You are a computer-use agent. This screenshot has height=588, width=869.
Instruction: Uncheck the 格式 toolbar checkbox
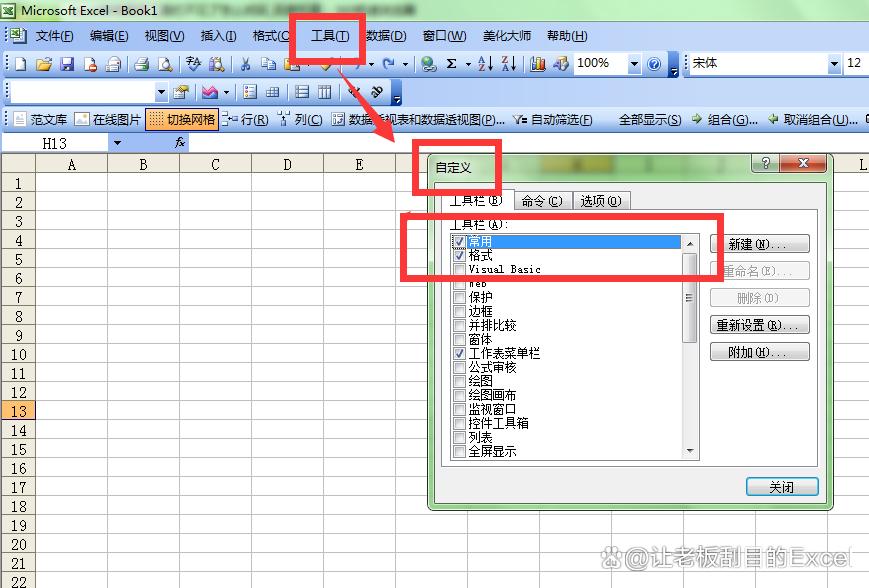click(460, 255)
